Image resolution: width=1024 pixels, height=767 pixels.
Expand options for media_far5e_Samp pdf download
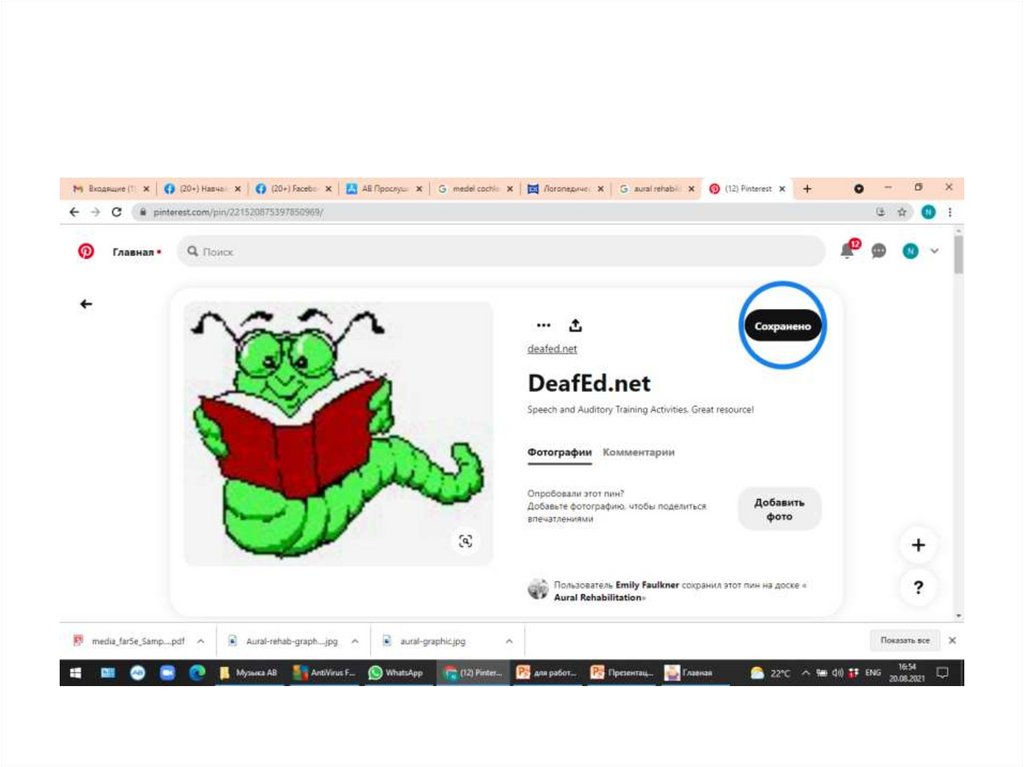point(200,641)
